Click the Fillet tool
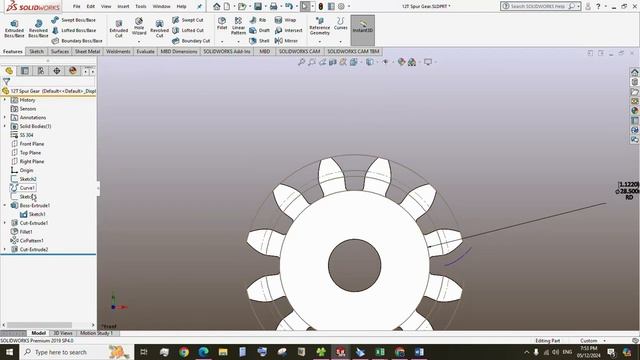This screenshot has width=640, height=360. [222, 23]
